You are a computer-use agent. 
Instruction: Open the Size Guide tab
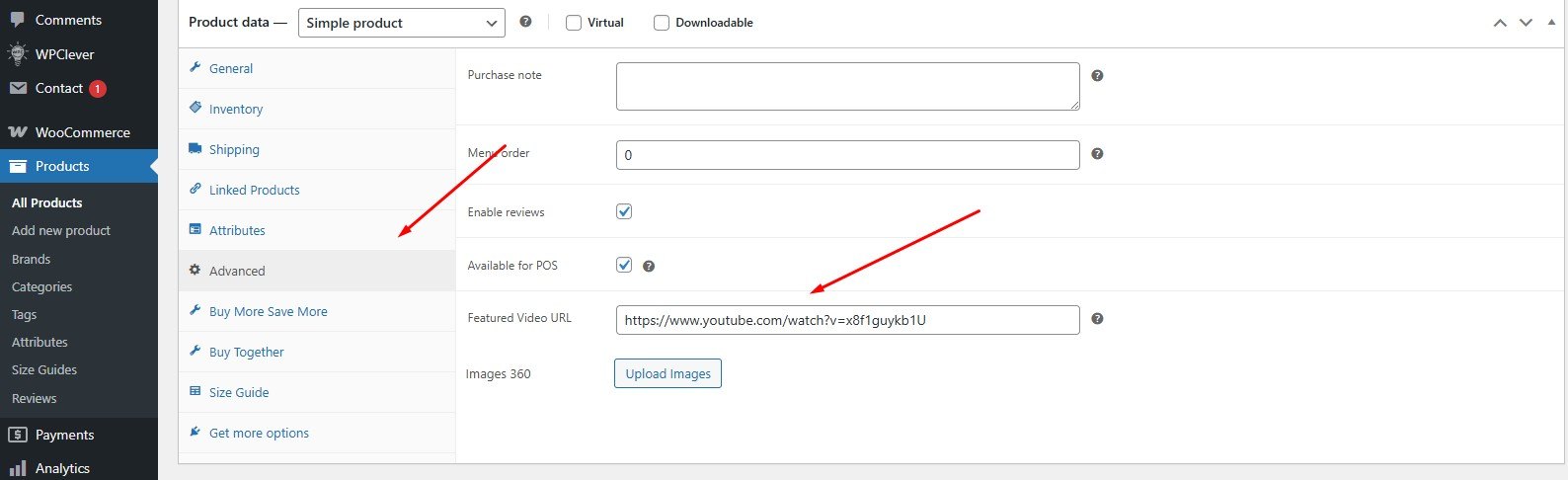coord(317,392)
